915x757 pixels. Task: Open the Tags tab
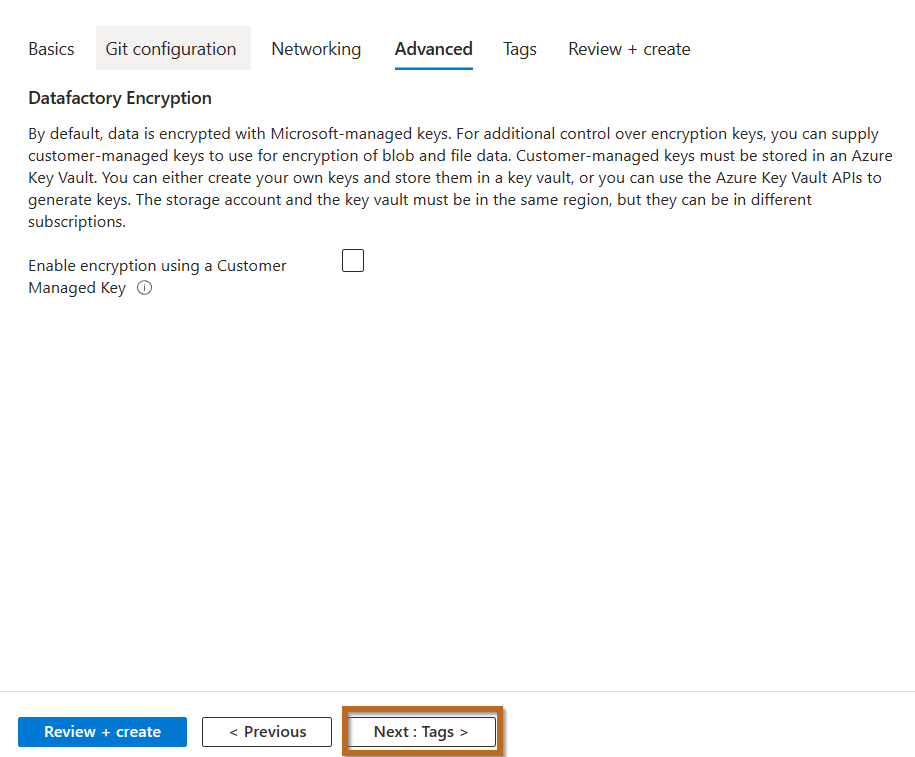(x=520, y=49)
